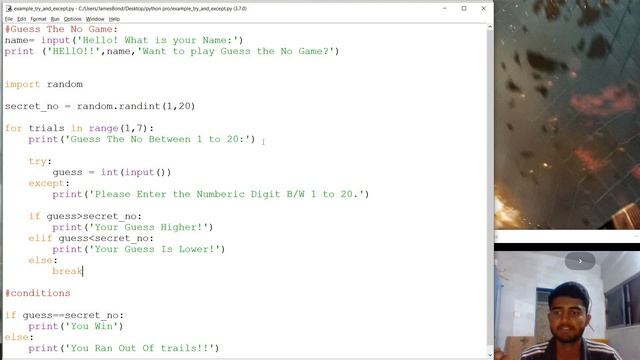
Task: Click the 'guess = int(input())' line
Action: (112, 172)
